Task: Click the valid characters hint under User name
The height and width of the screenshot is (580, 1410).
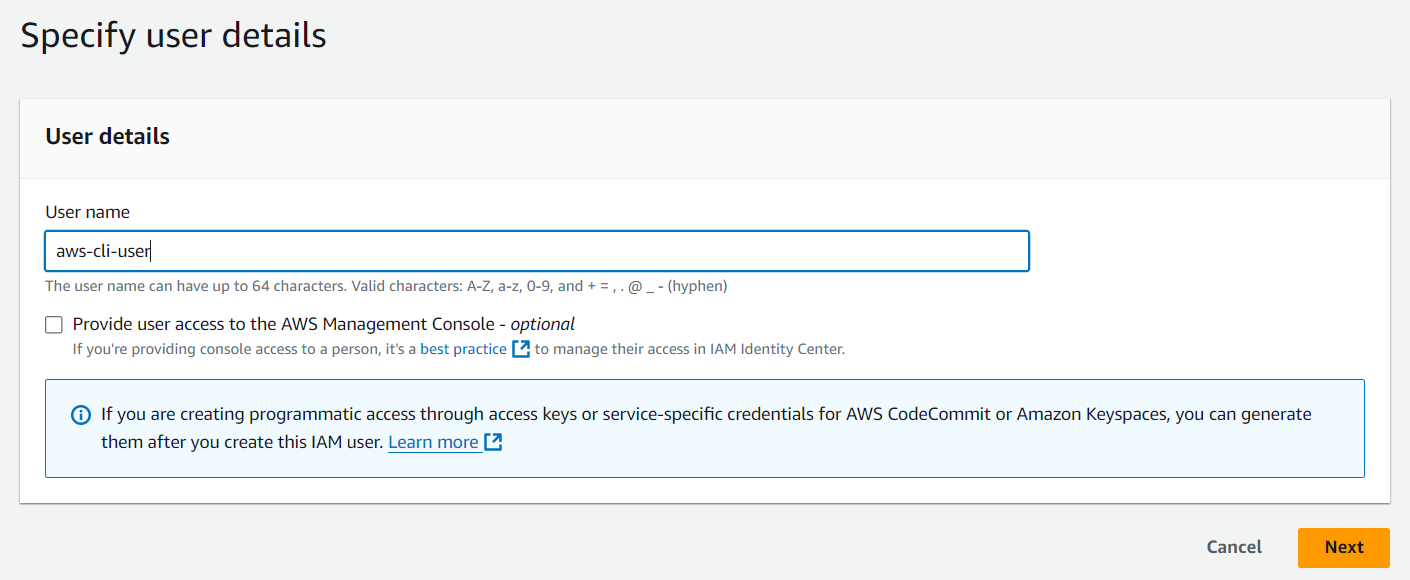Action: pos(386,286)
